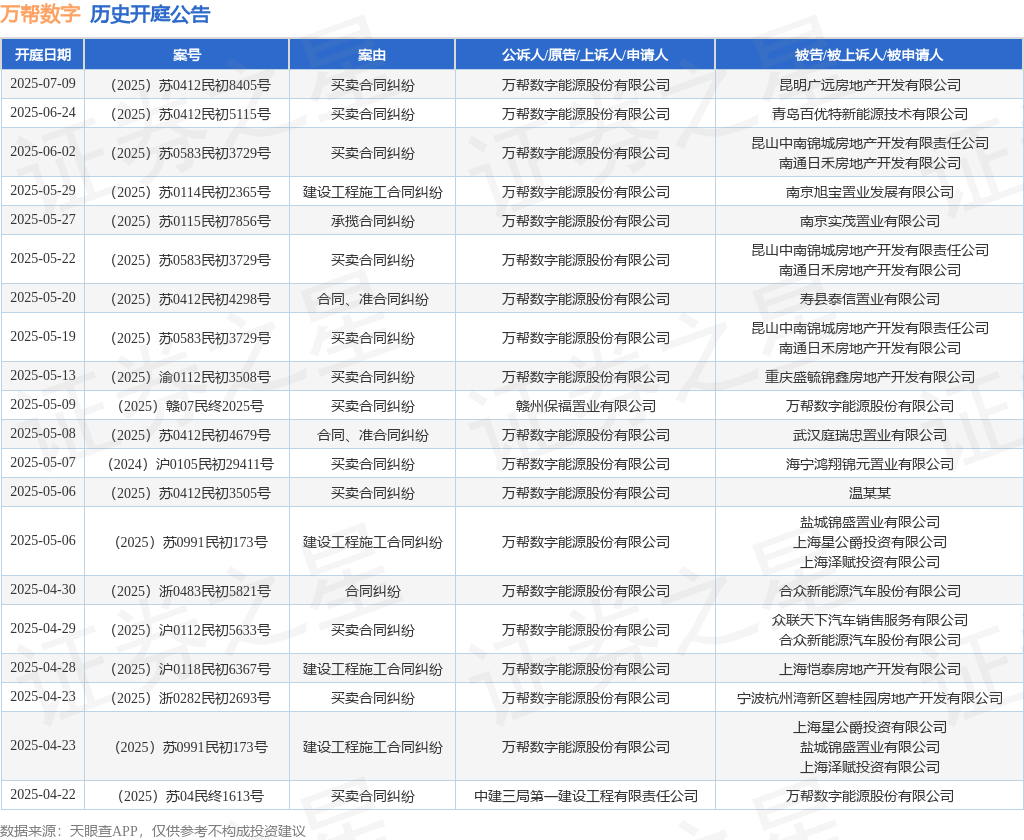Click plaintiff 赣州保福置业有限公司
The height and width of the screenshot is (840, 1024).
(x=585, y=406)
